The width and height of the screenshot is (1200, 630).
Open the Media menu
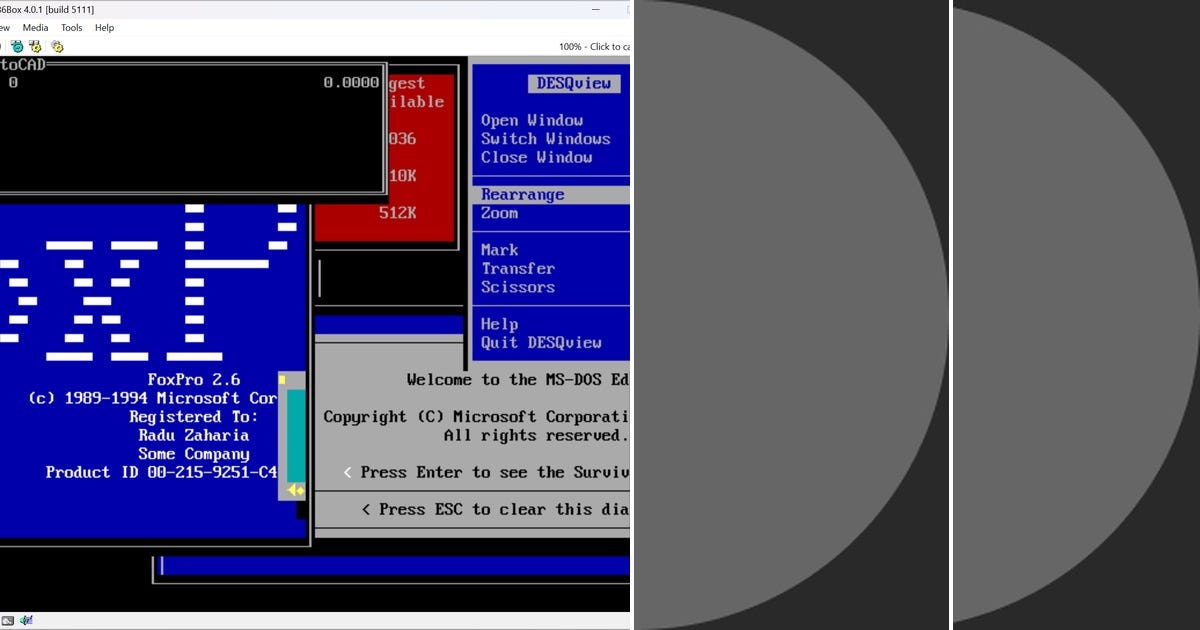[35, 27]
